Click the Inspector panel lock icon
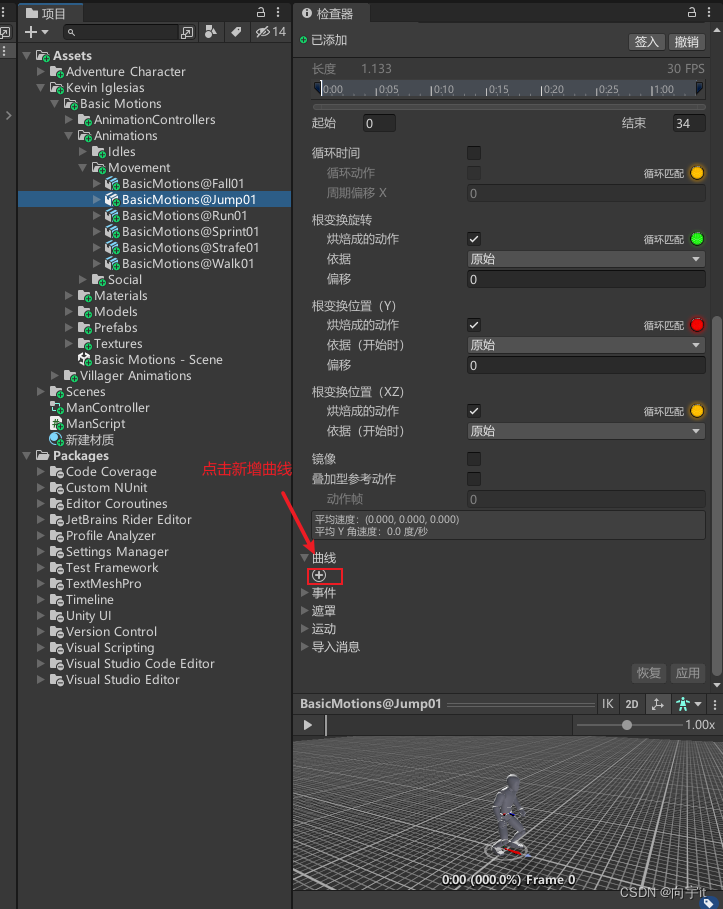 coord(692,12)
